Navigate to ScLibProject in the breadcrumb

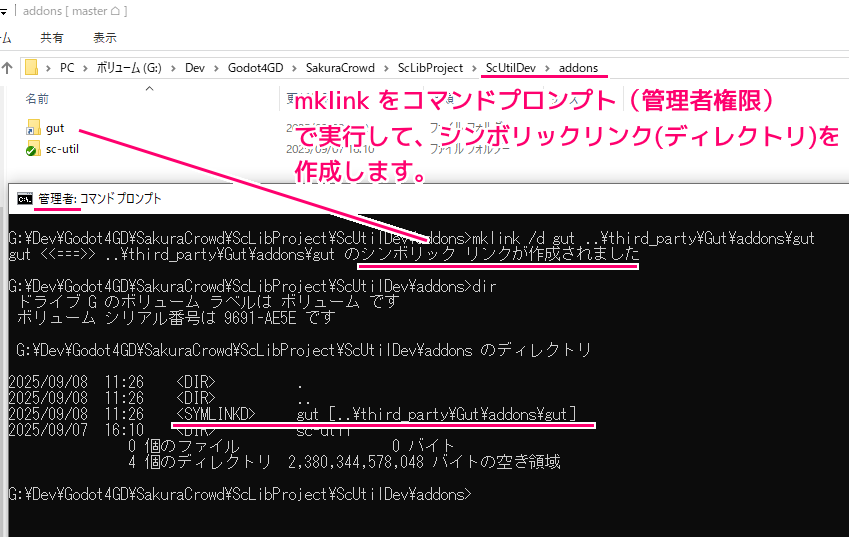tap(430, 68)
